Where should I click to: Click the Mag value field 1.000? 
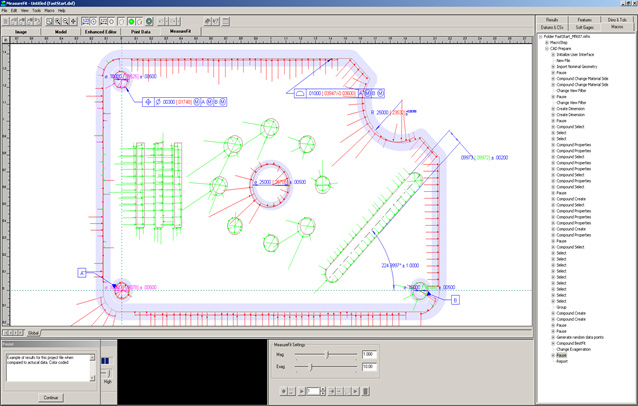point(369,354)
